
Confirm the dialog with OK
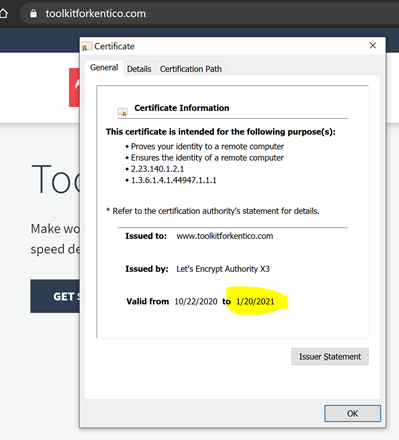[352, 414]
